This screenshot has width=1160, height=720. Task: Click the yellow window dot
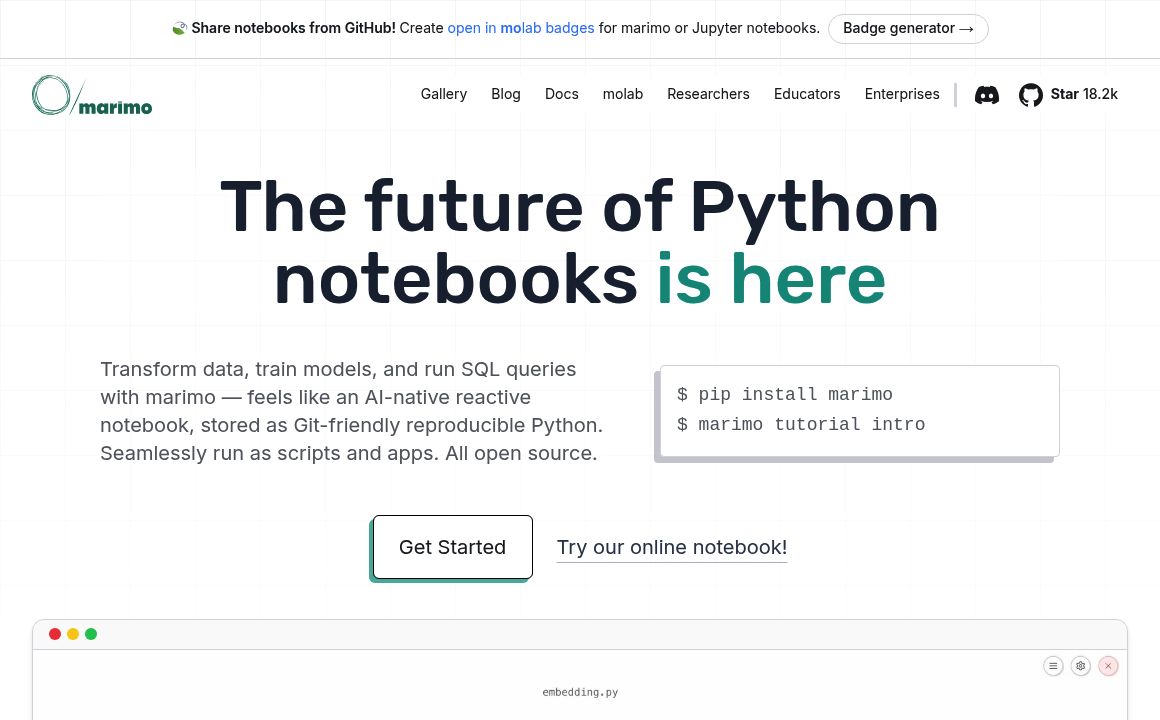click(73, 634)
